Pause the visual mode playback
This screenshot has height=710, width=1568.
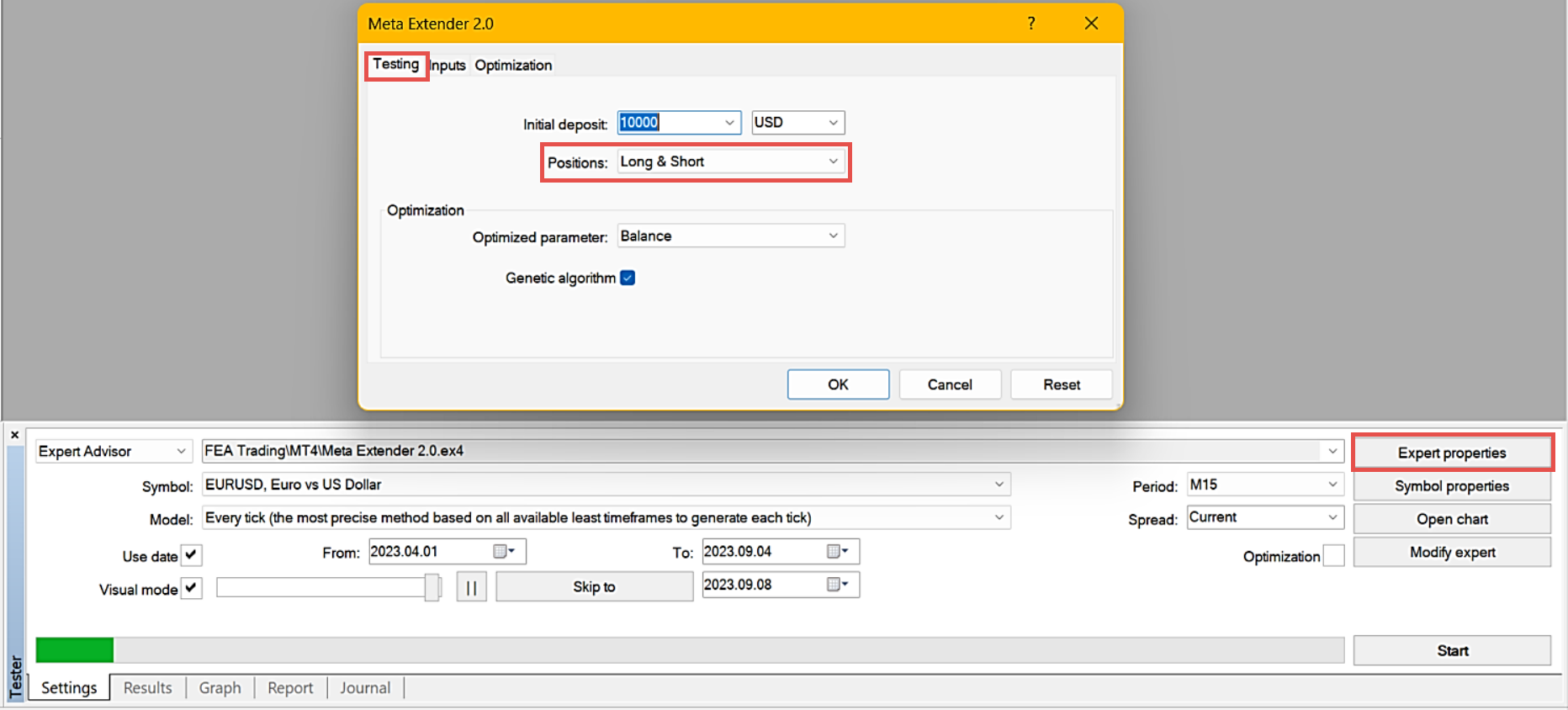tap(472, 587)
